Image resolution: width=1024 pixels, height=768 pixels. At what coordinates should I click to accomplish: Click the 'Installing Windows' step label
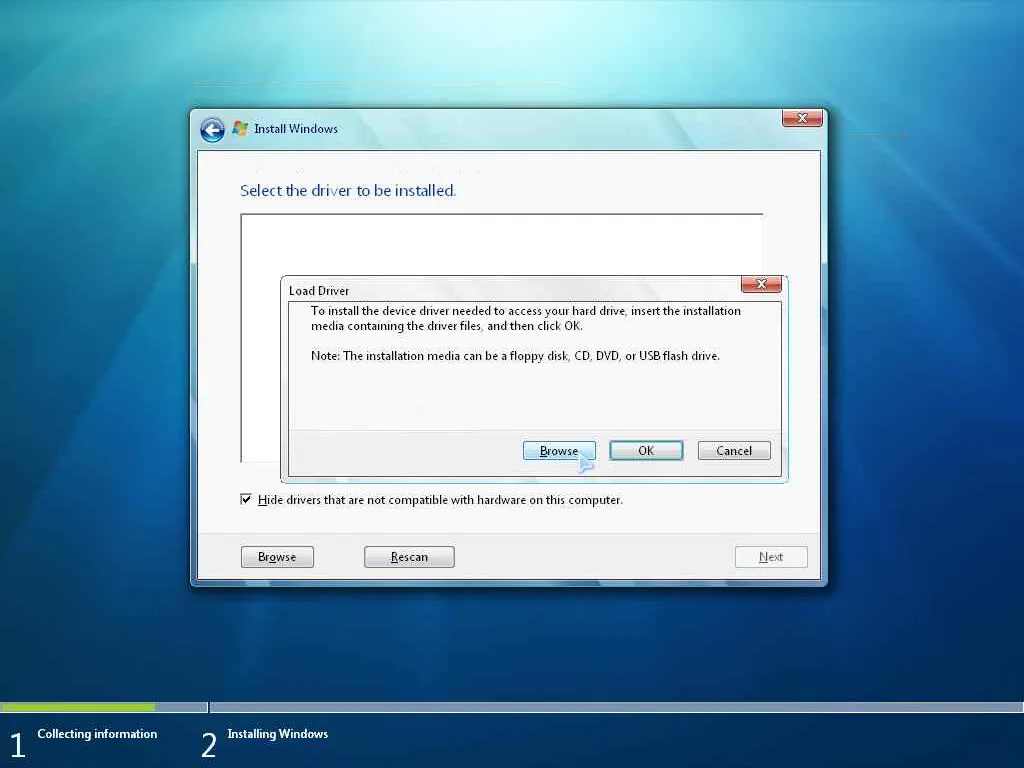point(278,734)
